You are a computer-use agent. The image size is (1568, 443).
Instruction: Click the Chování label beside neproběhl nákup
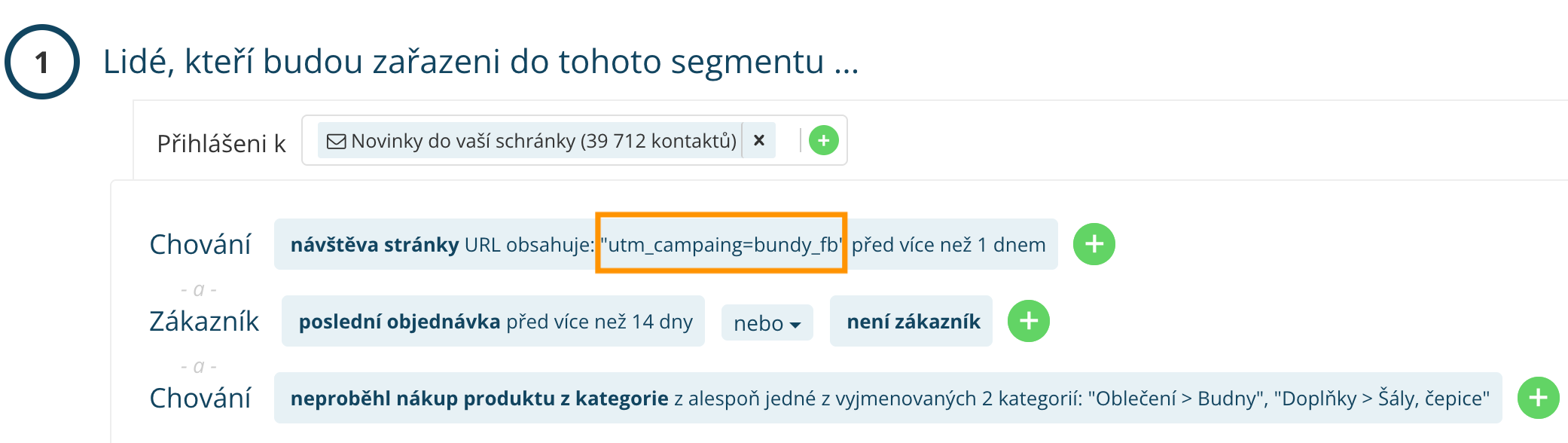click(x=200, y=398)
